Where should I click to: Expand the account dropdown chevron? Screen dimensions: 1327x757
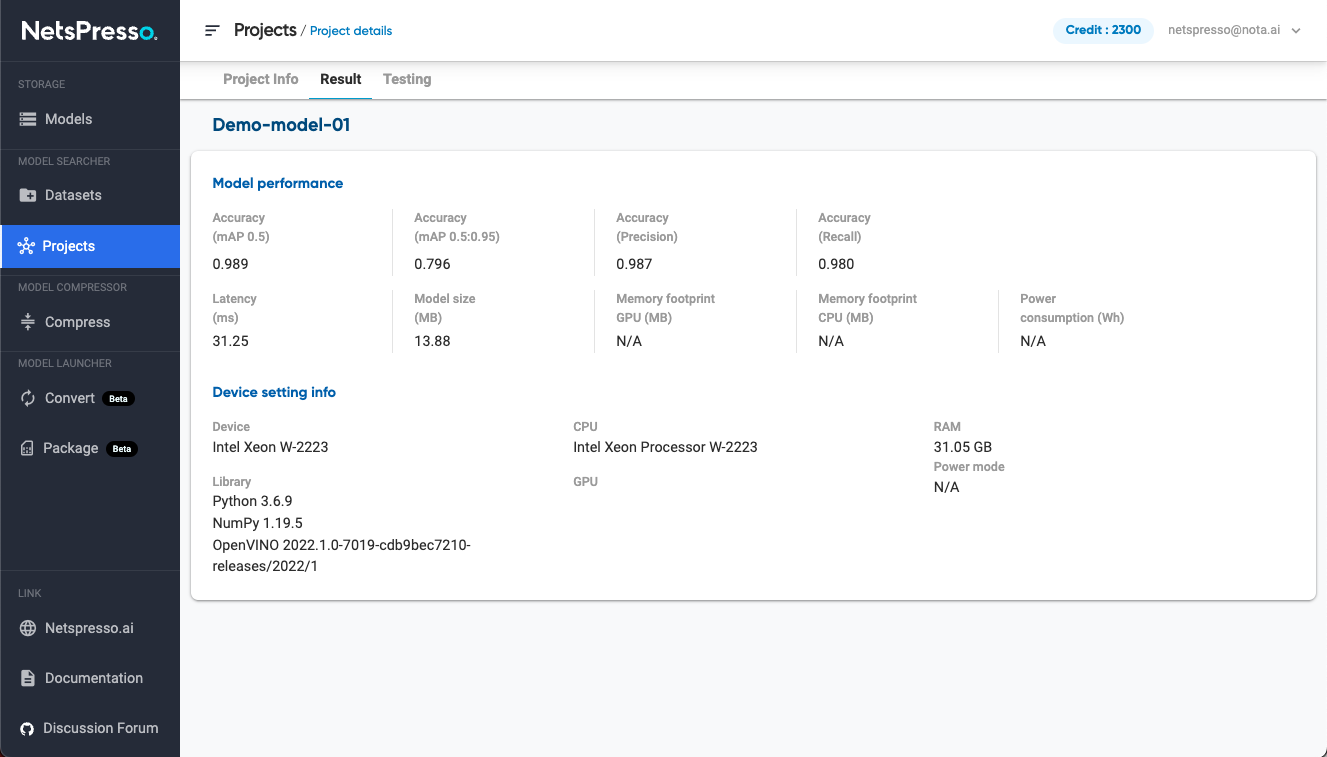1296,30
